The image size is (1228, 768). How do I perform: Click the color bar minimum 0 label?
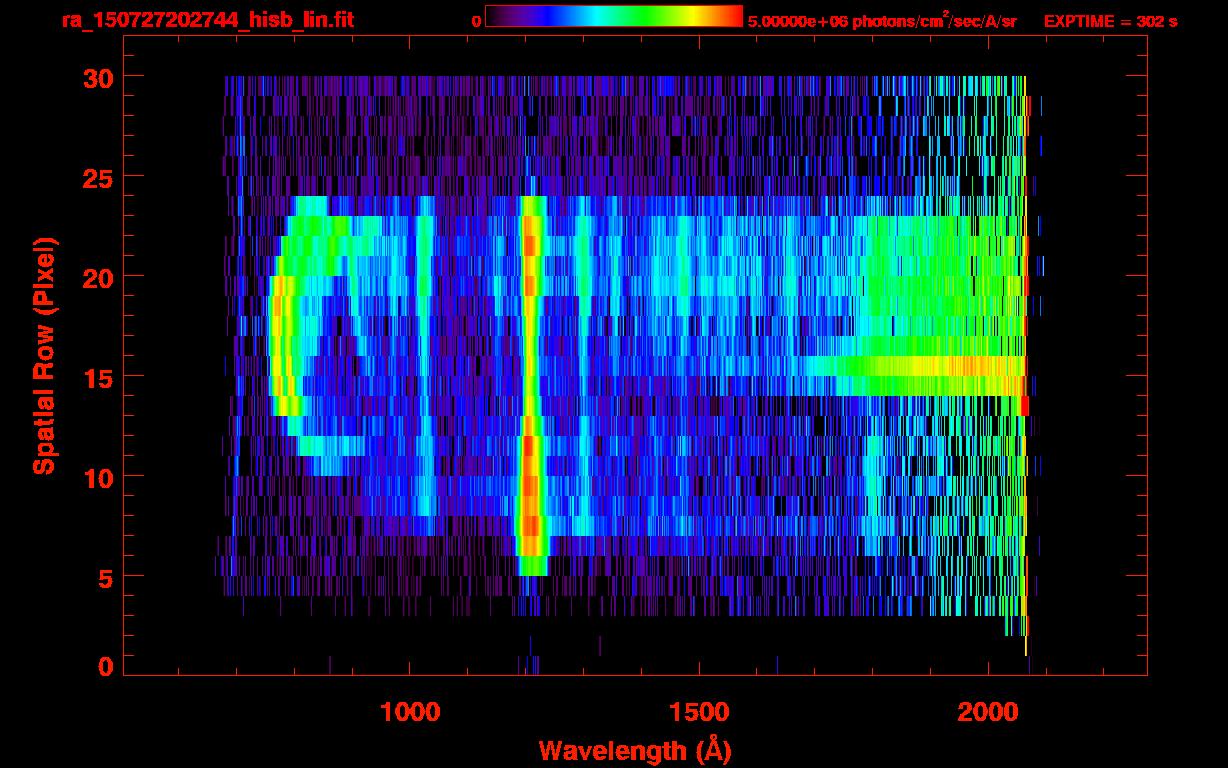coord(476,21)
